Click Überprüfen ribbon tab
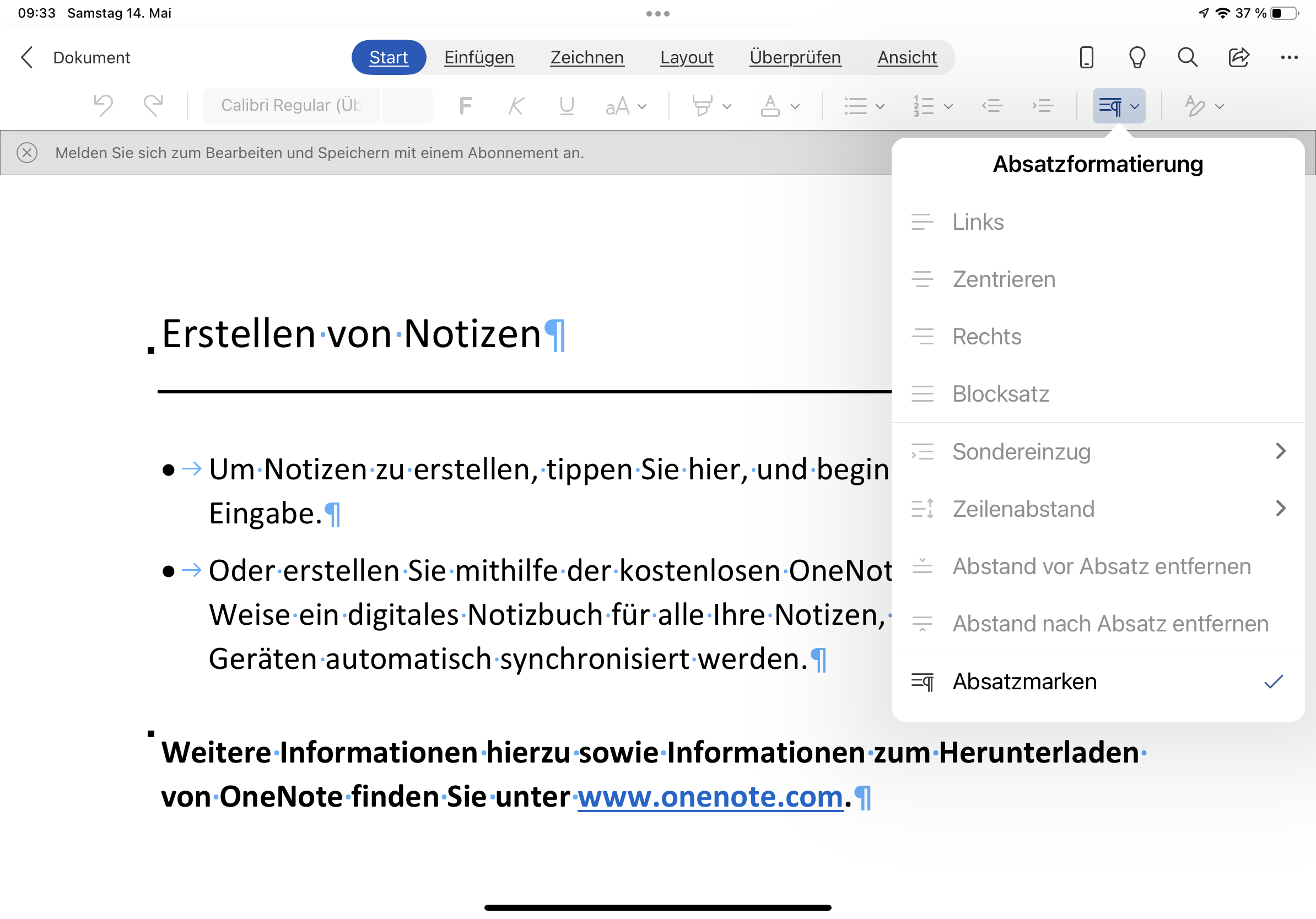Screen dimensions: 1316x919 click(794, 57)
